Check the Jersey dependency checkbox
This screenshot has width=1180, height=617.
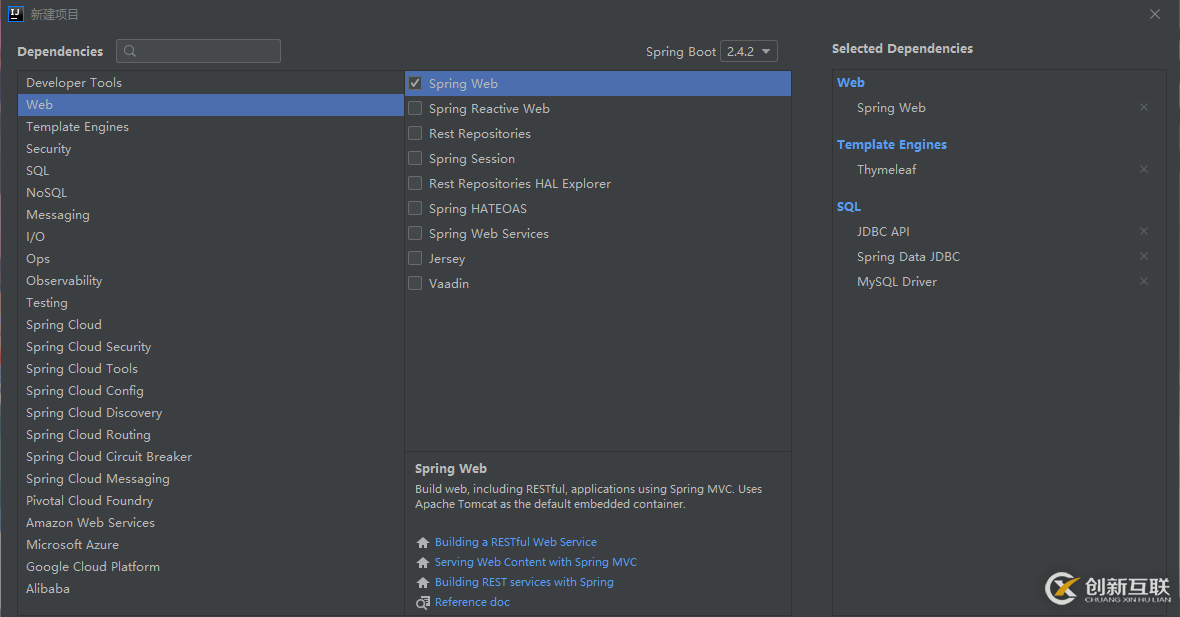click(x=415, y=258)
